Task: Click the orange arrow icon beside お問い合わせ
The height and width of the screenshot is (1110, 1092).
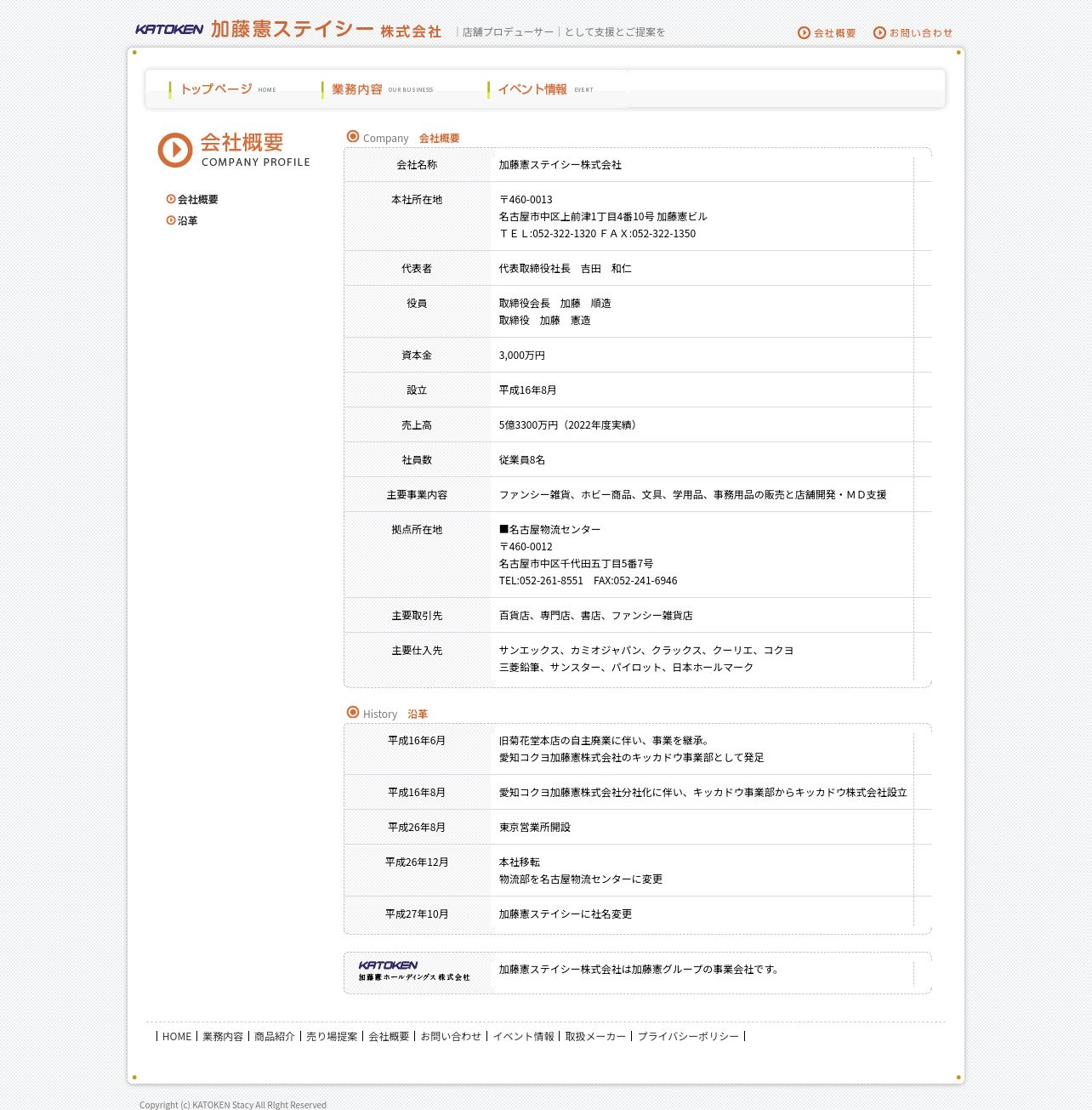Action: 879,32
